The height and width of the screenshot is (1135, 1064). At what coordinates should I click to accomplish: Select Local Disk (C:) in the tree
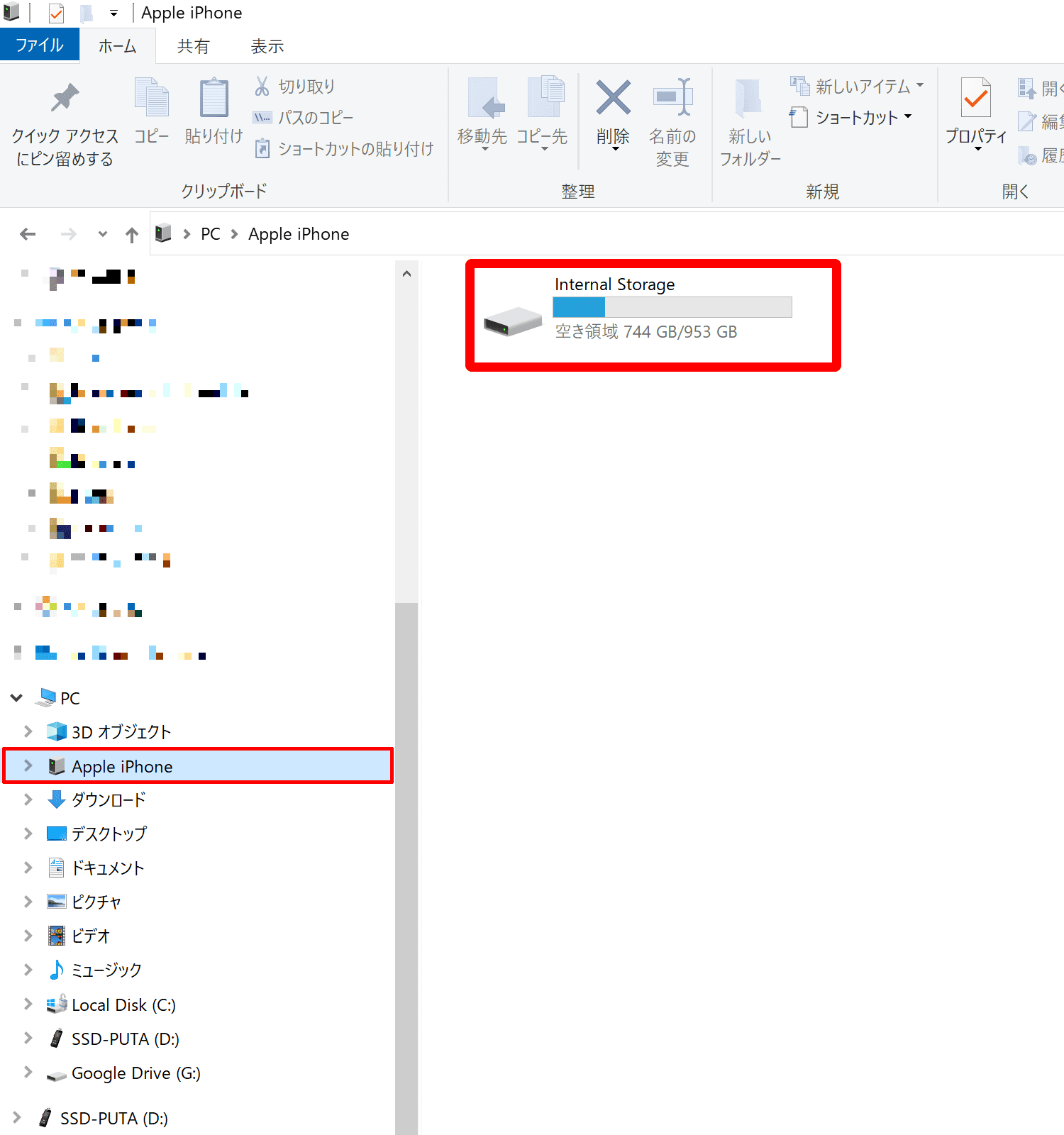click(123, 1005)
